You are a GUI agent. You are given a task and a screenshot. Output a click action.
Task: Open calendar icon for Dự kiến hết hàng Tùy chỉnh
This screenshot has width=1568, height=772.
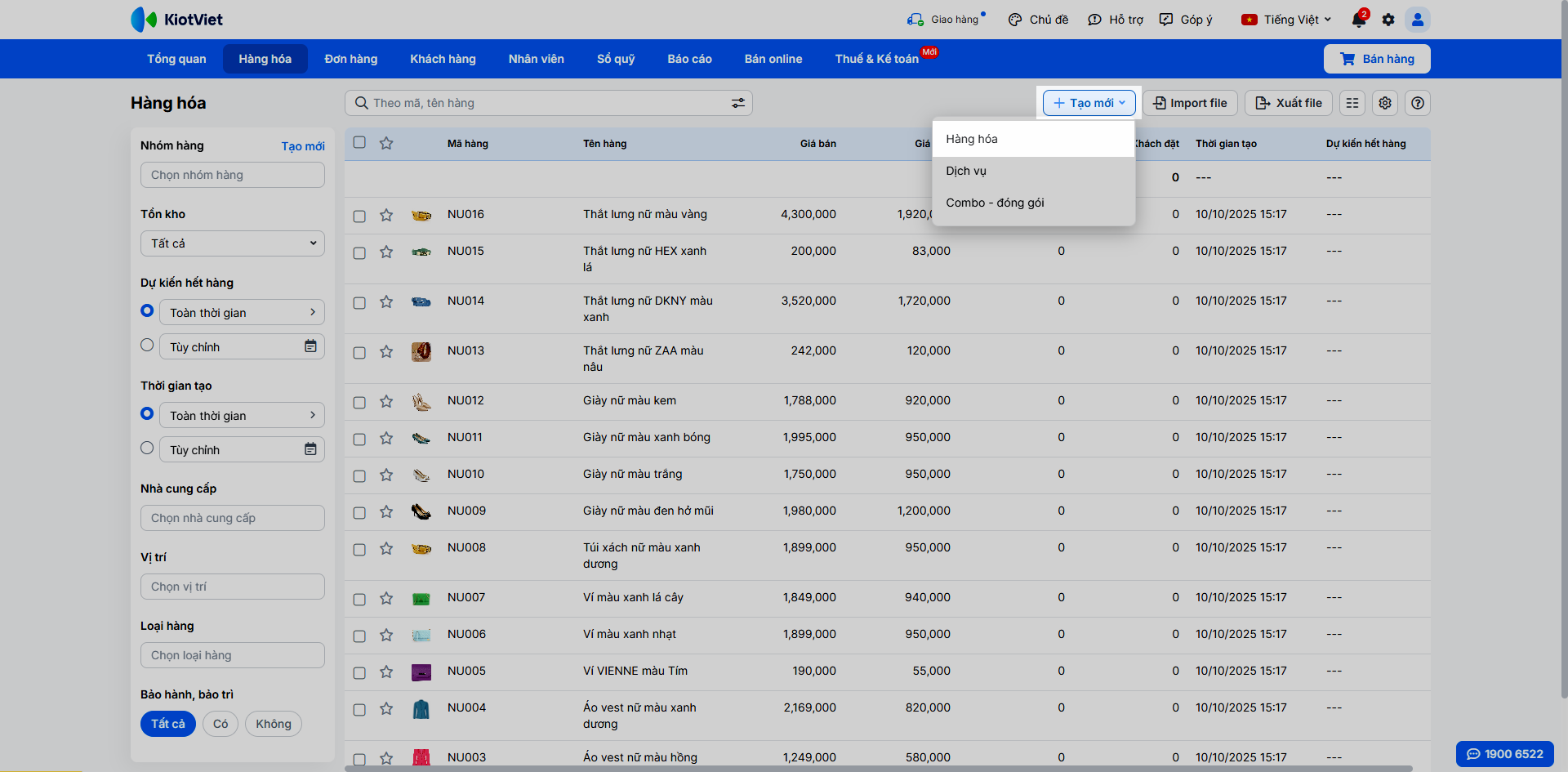tap(310, 346)
